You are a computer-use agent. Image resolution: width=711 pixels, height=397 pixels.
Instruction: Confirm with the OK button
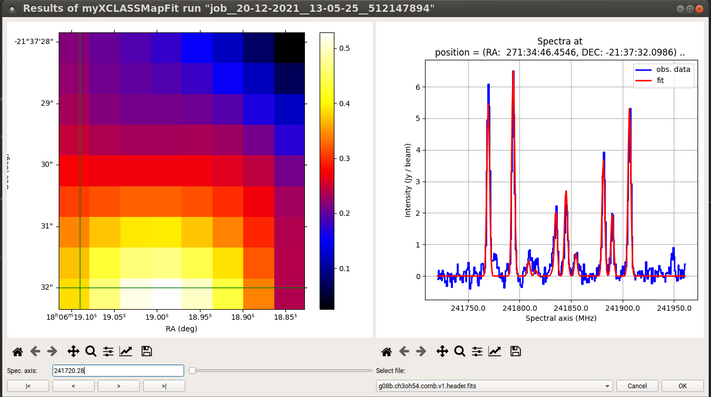pyautogui.click(x=682, y=386)
